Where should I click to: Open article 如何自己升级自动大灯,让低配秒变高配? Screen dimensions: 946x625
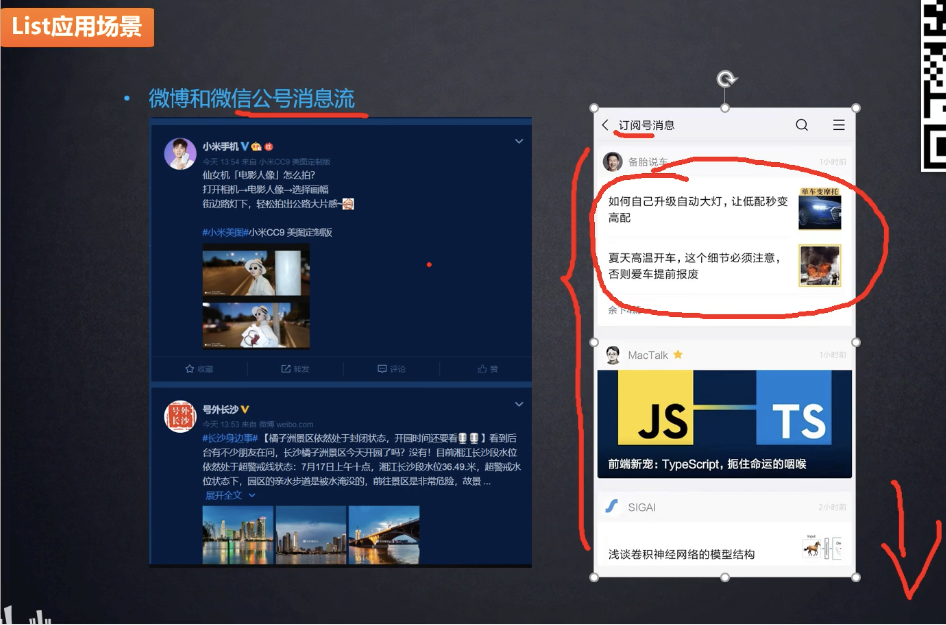coord(698,209)
